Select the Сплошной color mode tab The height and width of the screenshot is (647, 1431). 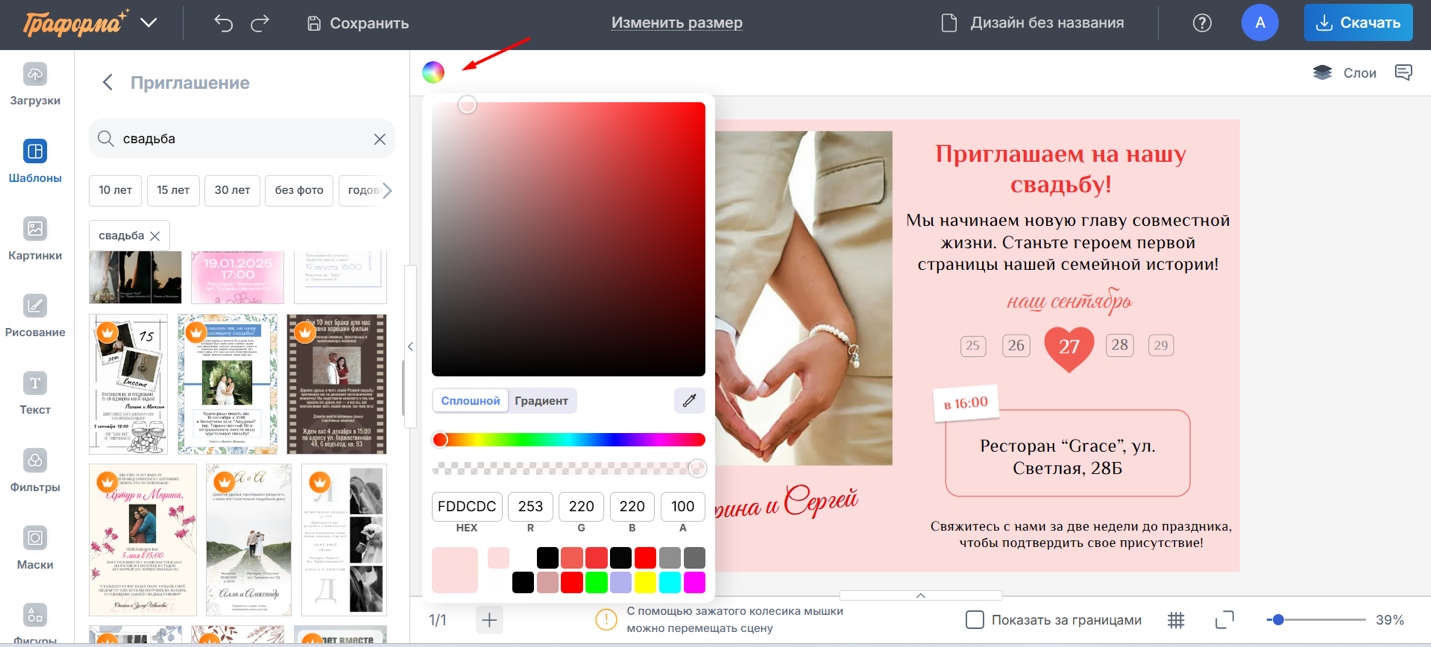click(470, 399)
